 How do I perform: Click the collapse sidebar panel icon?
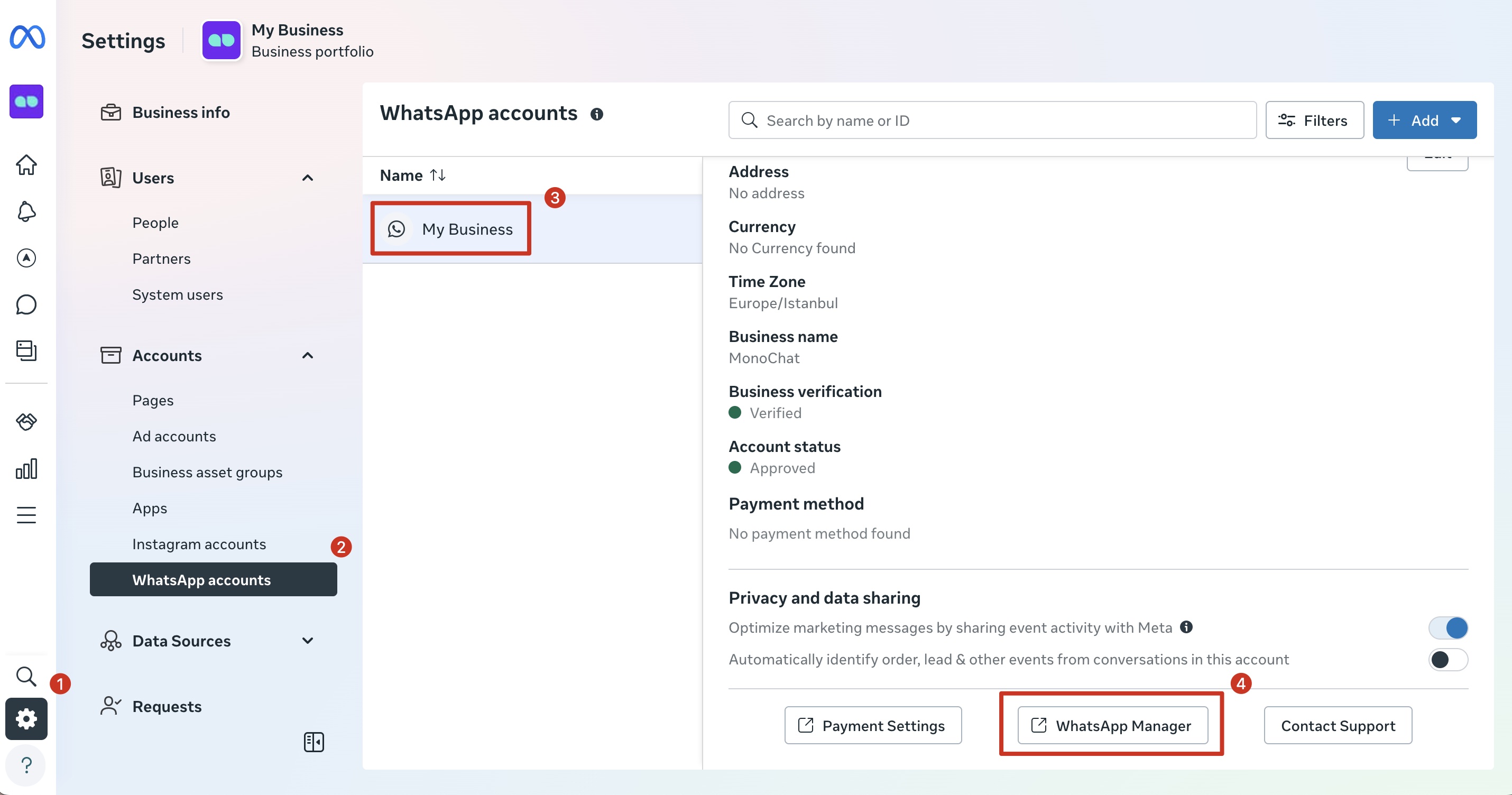pyautogui.click(x=314, y=742)
